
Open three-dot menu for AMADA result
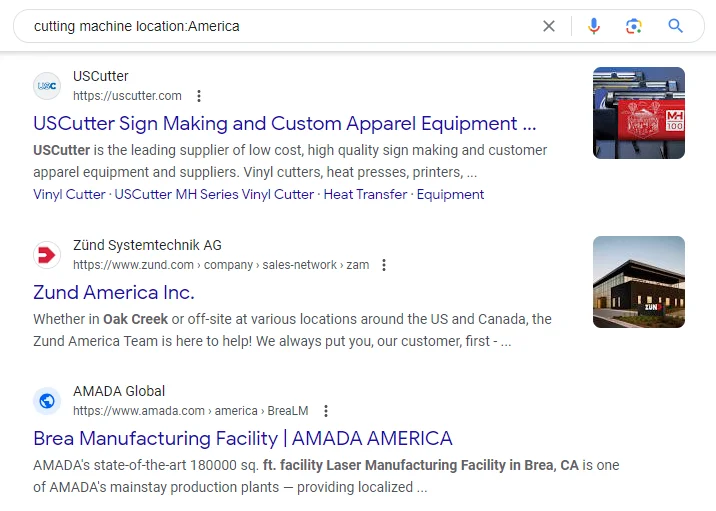pyautogui.click(x=326, y=411)
